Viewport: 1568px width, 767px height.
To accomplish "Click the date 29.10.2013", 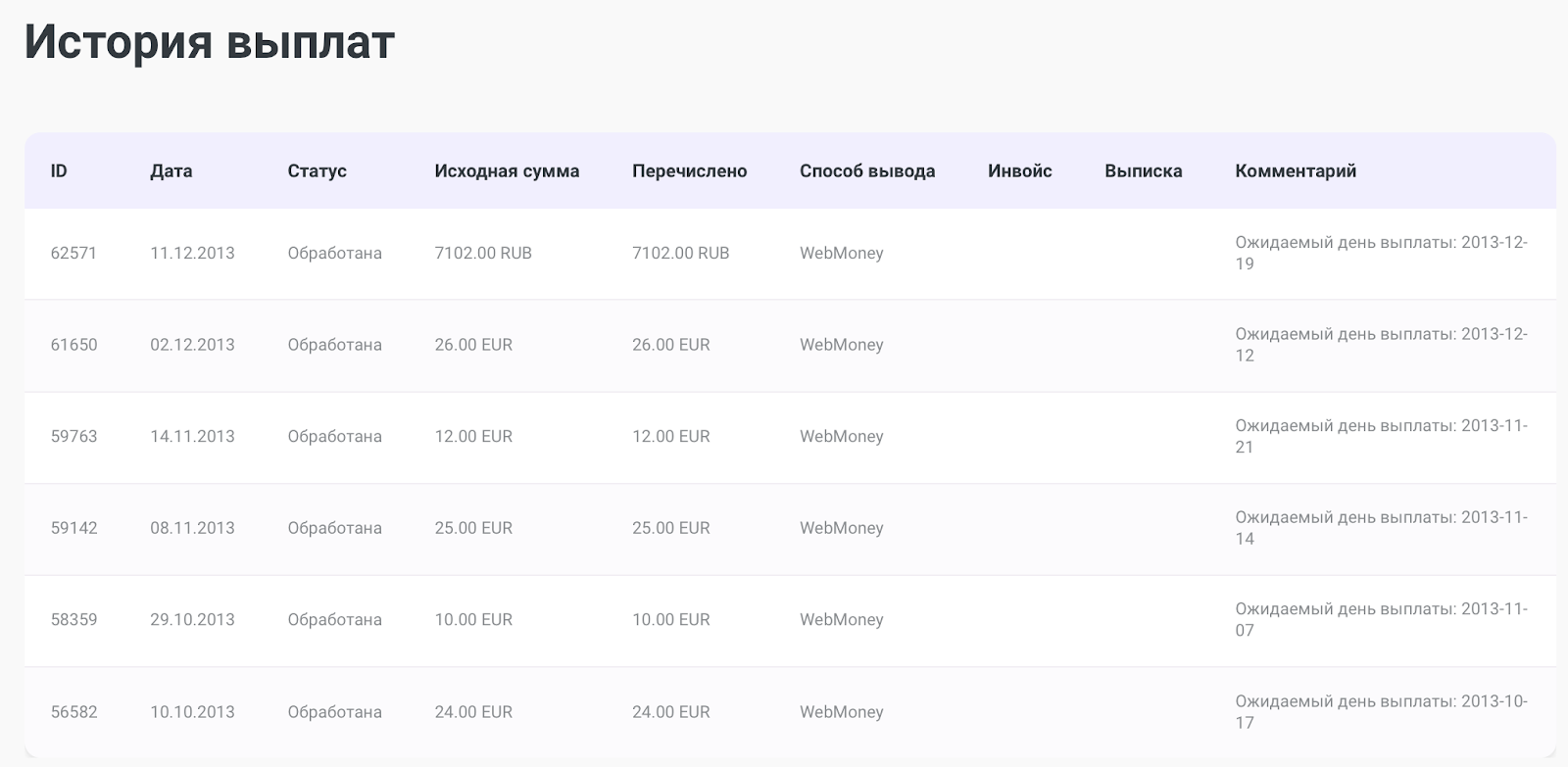I will coord(192,619).
